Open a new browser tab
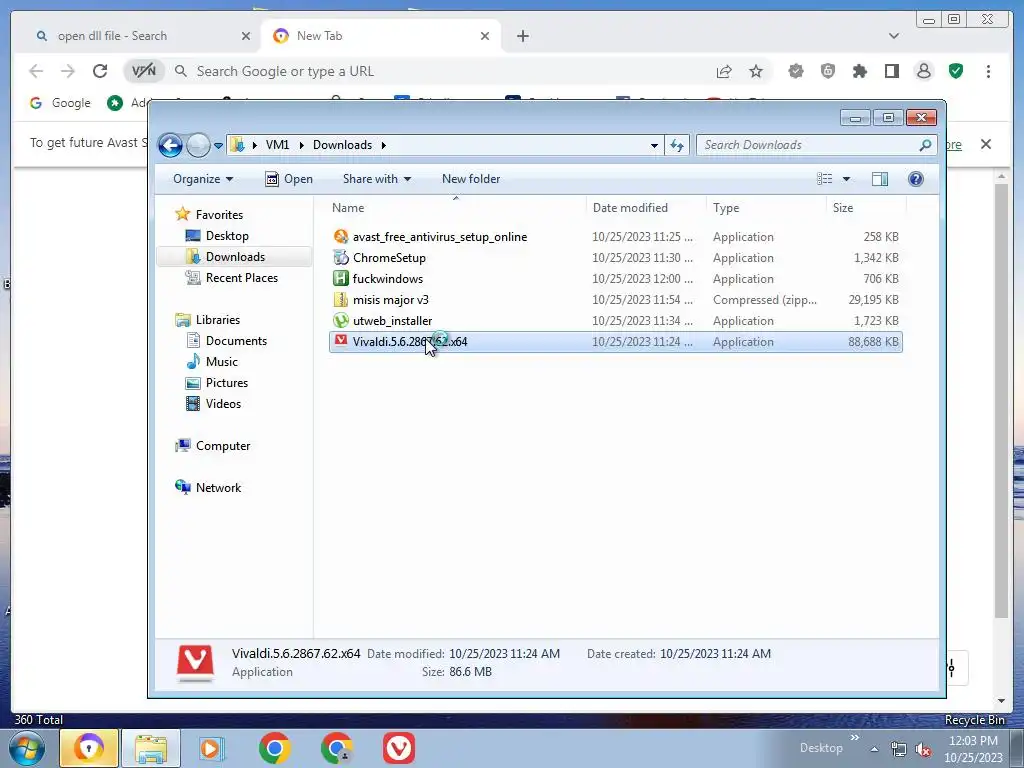 522,36
